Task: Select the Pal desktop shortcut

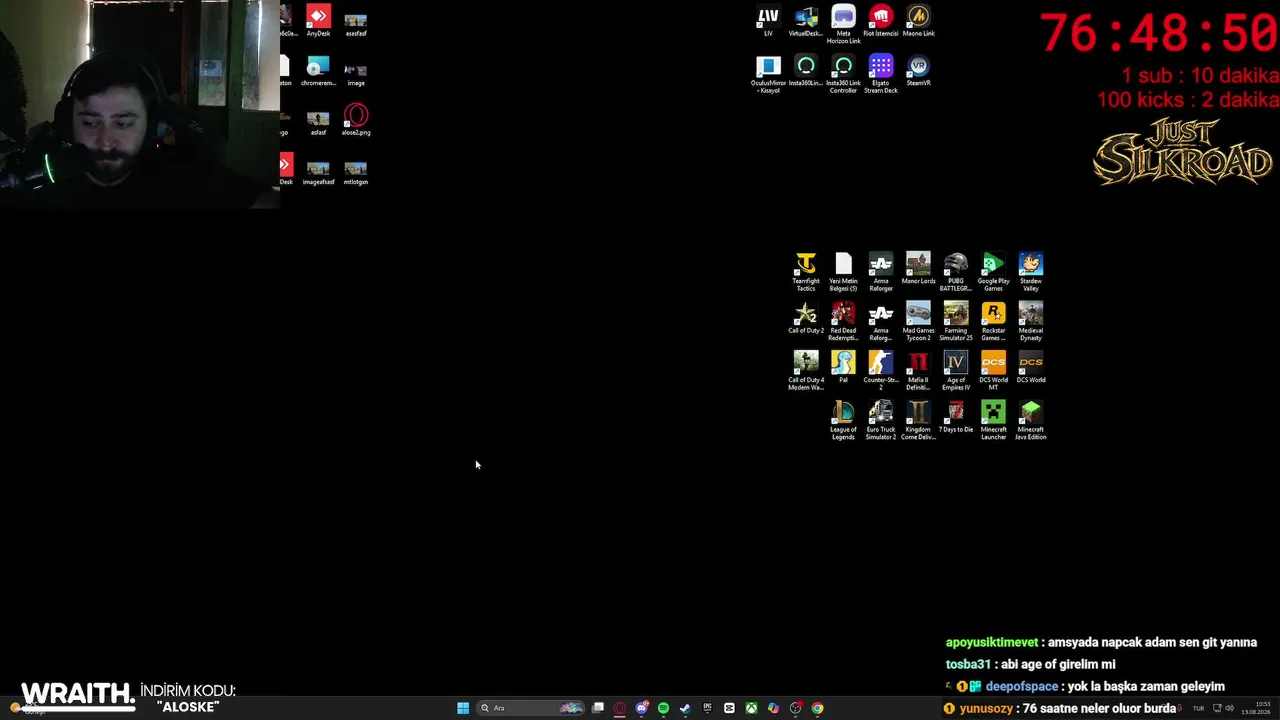Action: (843, 367)
